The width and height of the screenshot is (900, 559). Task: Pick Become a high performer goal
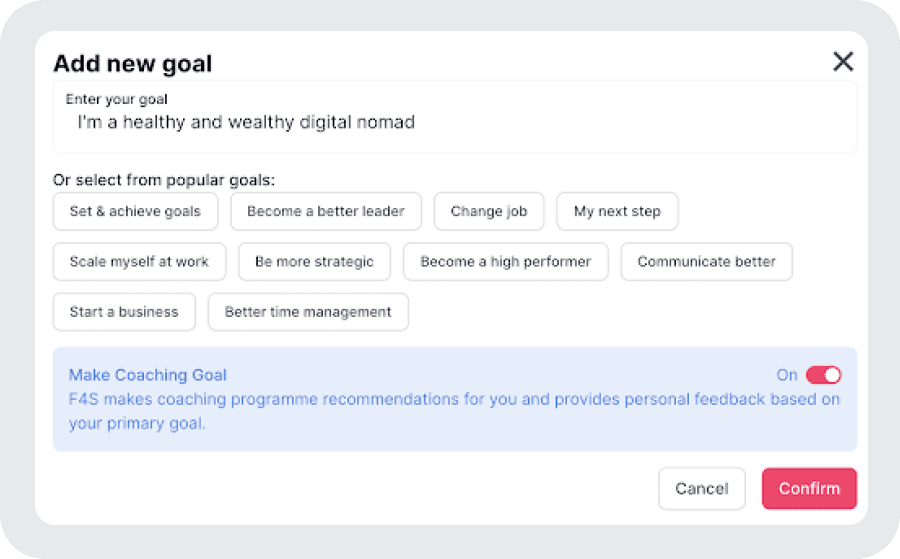point(505,262)
